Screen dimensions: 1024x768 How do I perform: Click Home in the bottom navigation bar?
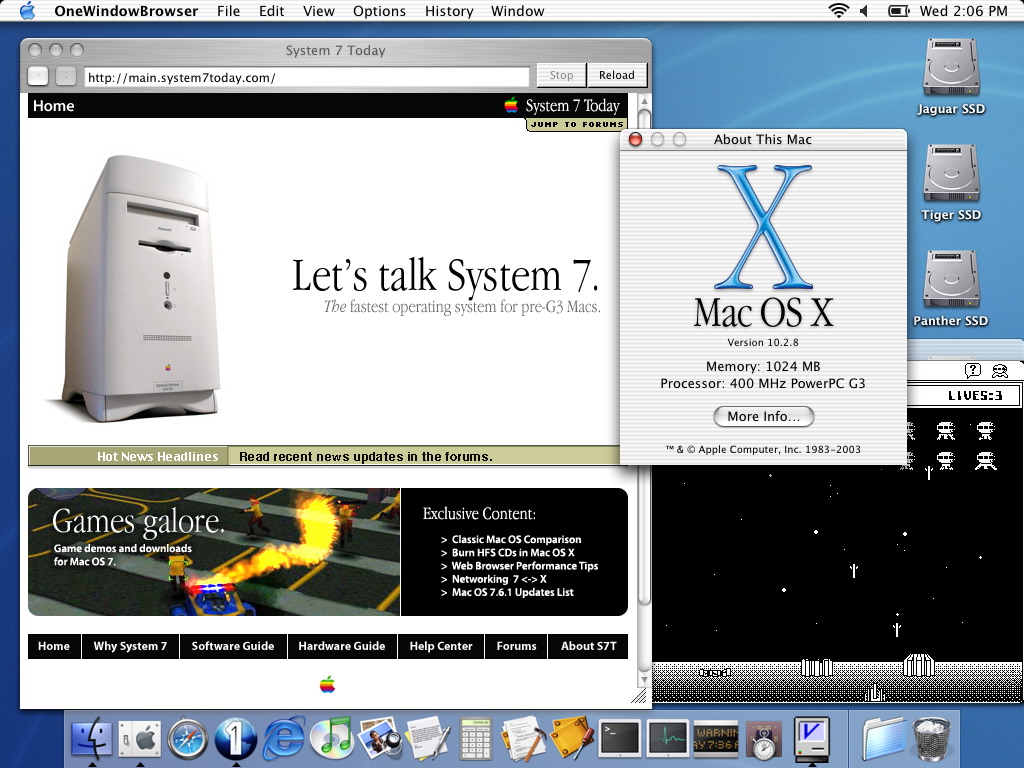pyautogui.click(x=54, y=646)
